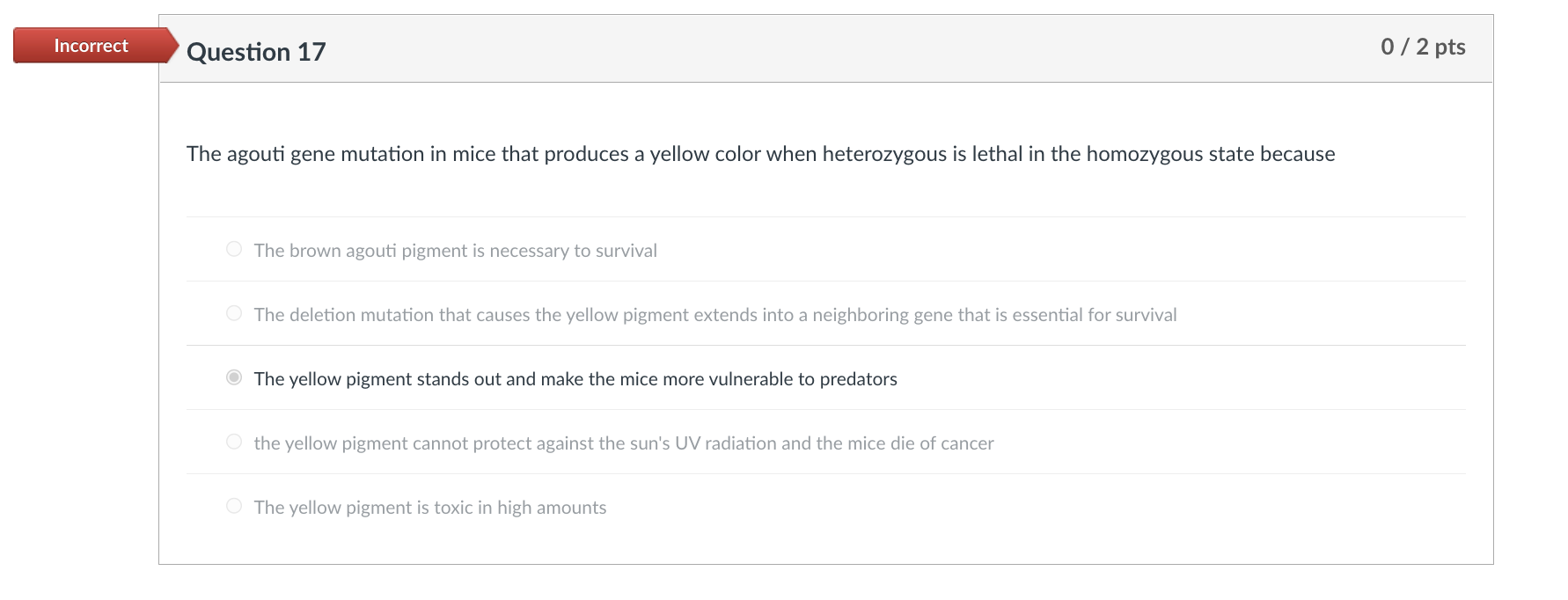
Task: Click the red Incorrect flag
Action: click(92, 46)
